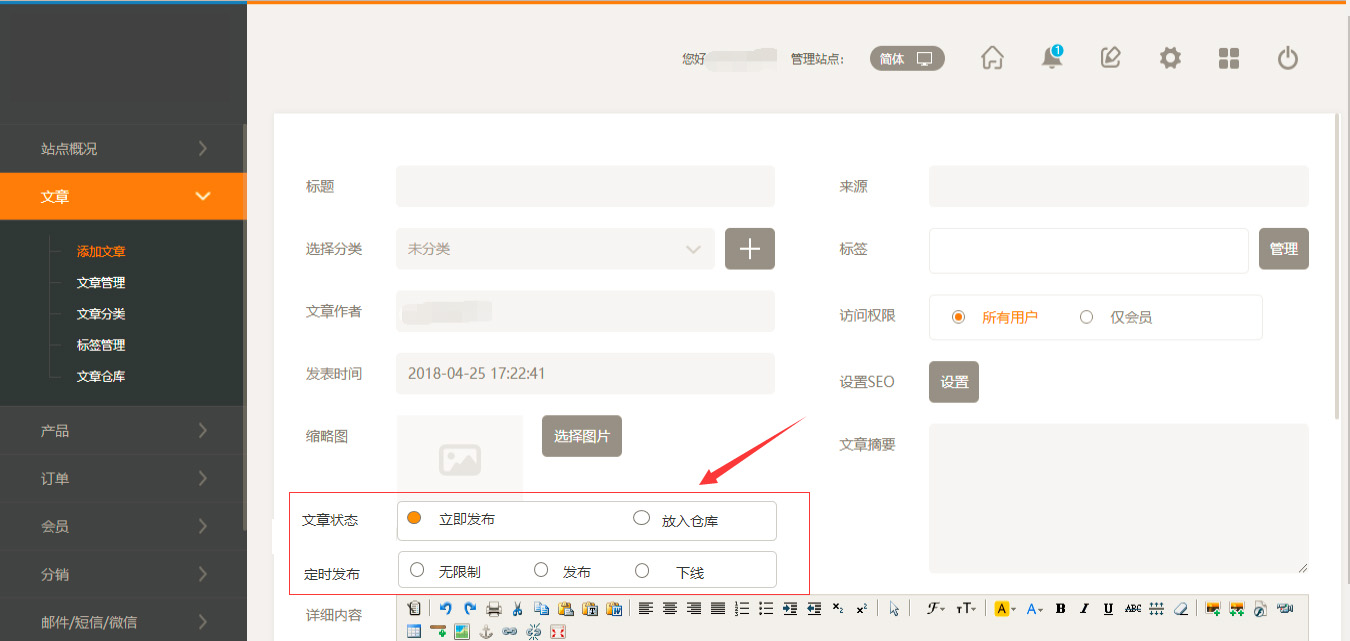Image resolution: width=1350 pixels, height=641 pixels.
Task: Click the 标题 input field
Action: coord(585,186)
